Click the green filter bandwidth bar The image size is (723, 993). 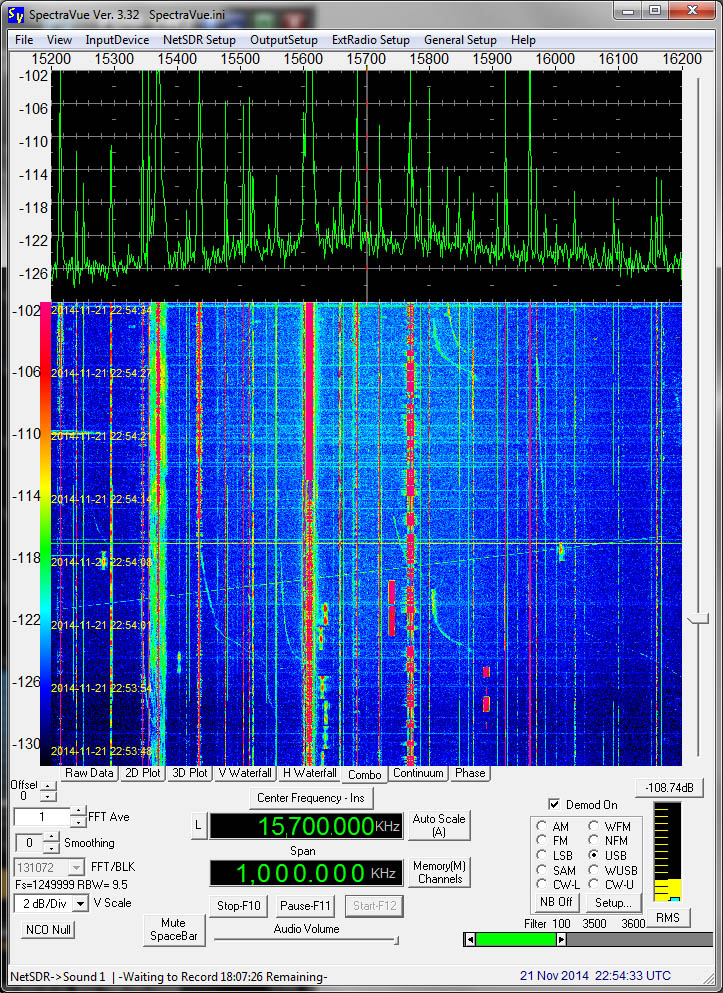(515, 940)
